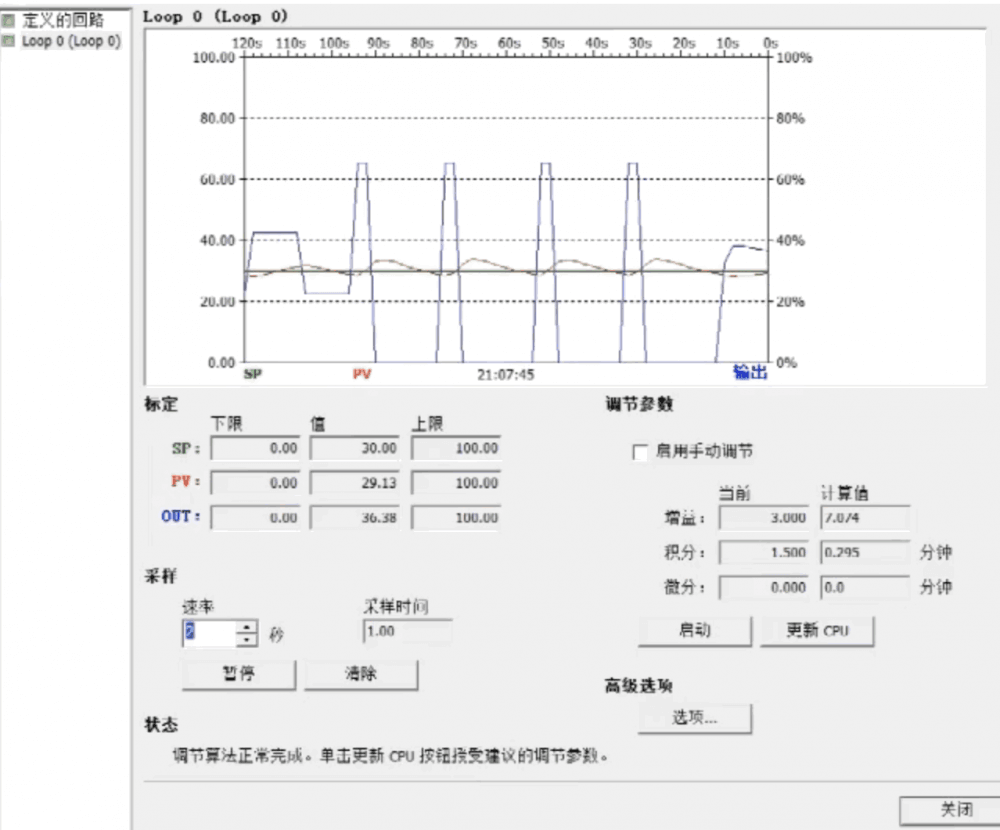Image resolution: width=1000 pixels, height=830 pixels.
Task: Click the OUT 上限 field showing 100.00
Action: tap(455, 517)
